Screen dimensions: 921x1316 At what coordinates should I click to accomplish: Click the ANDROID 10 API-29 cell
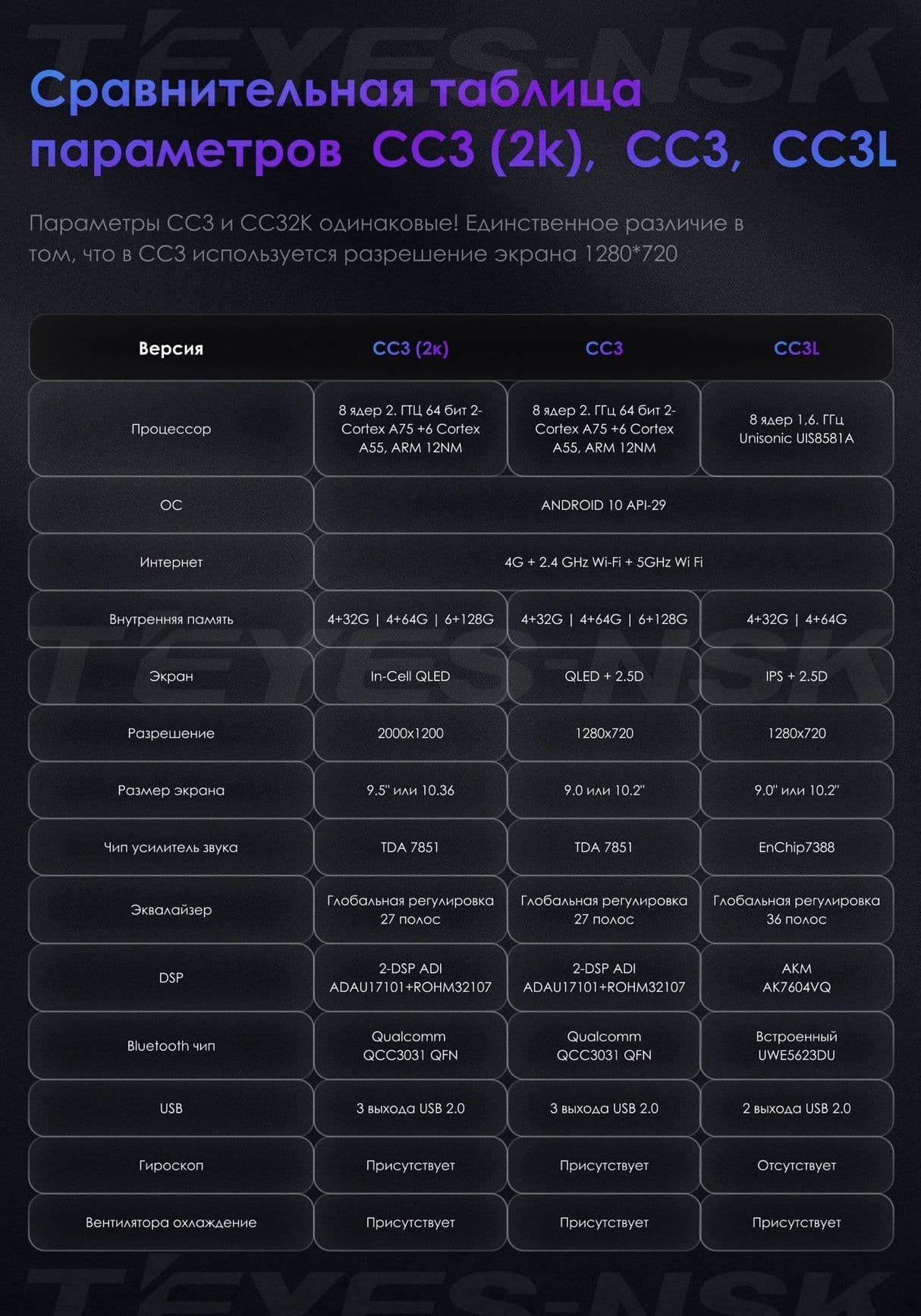(x=603, y=505)
